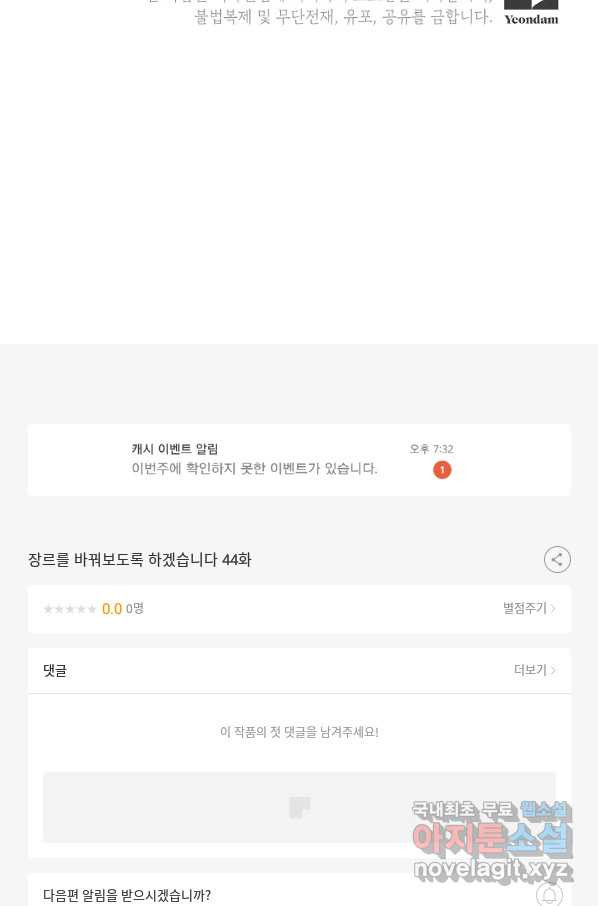Click the 0.0 rating score
This screenshot has height=906, width=598.
(112, 609)
